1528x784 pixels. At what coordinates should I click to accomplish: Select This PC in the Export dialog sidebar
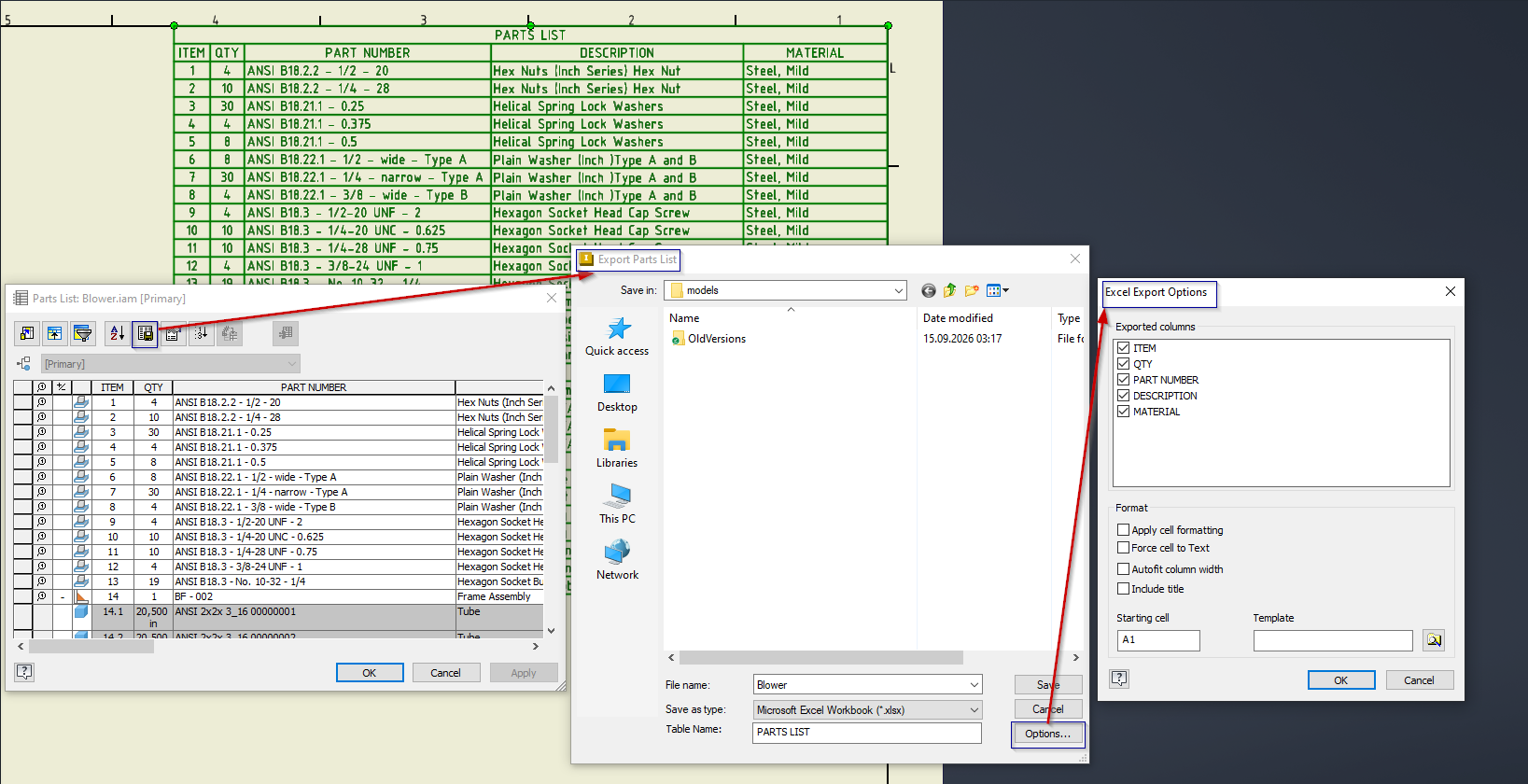coord(617,505)
